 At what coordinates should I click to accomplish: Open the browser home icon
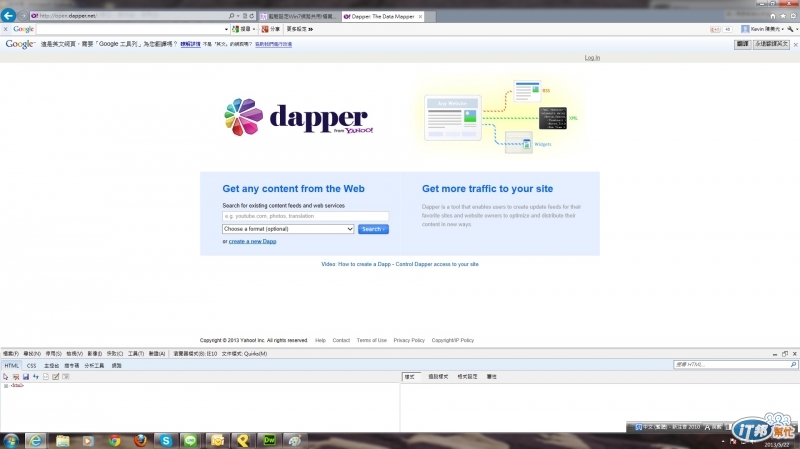point(773,16)
